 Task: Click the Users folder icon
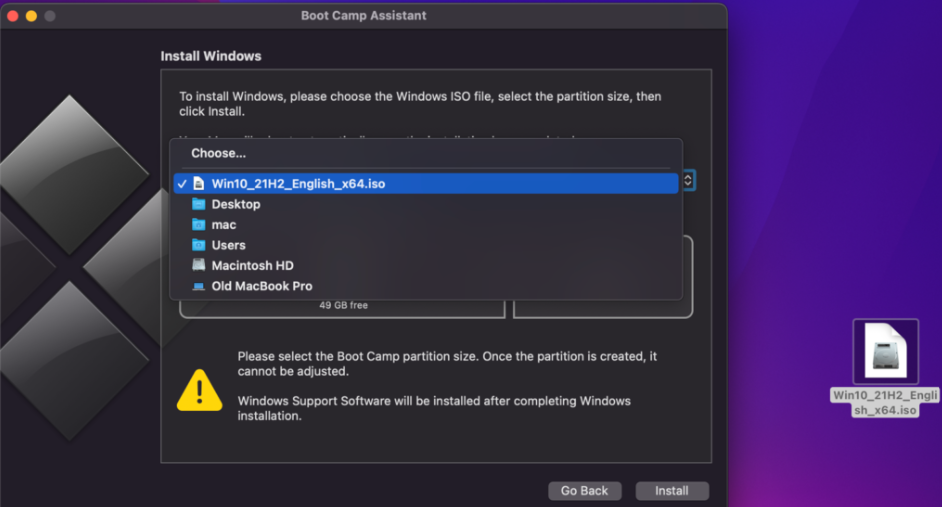[198, 245]
